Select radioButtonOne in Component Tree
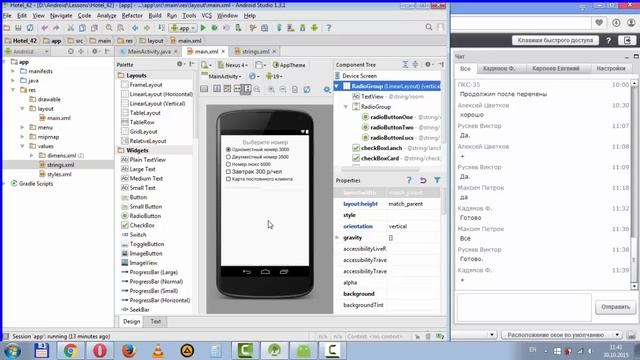 [x=391, y=117]
